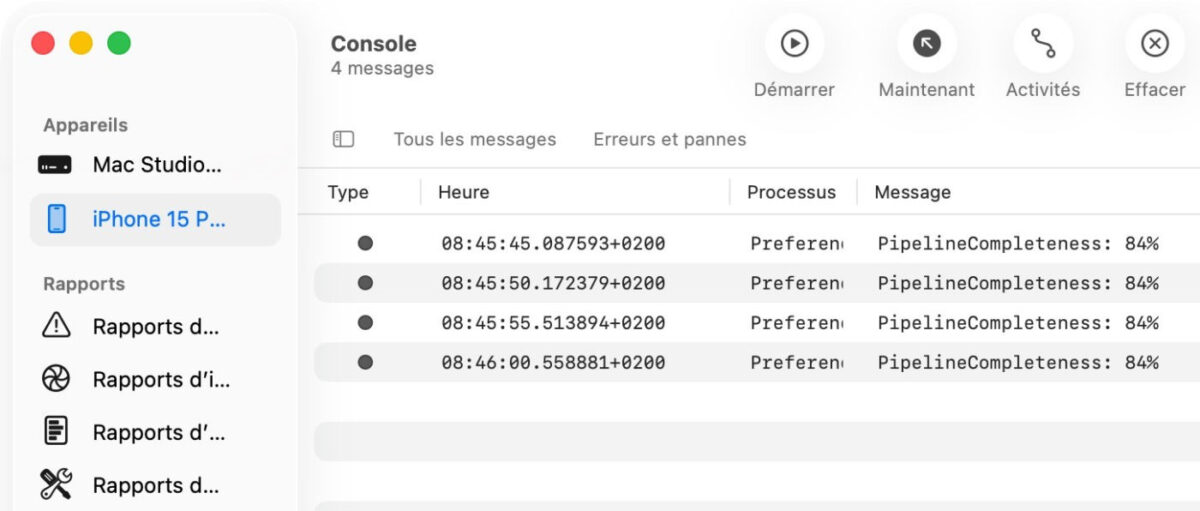This screenshot has width=1200, height=511.
Task: Click the Activités label
Action: tap(1043, 89)
